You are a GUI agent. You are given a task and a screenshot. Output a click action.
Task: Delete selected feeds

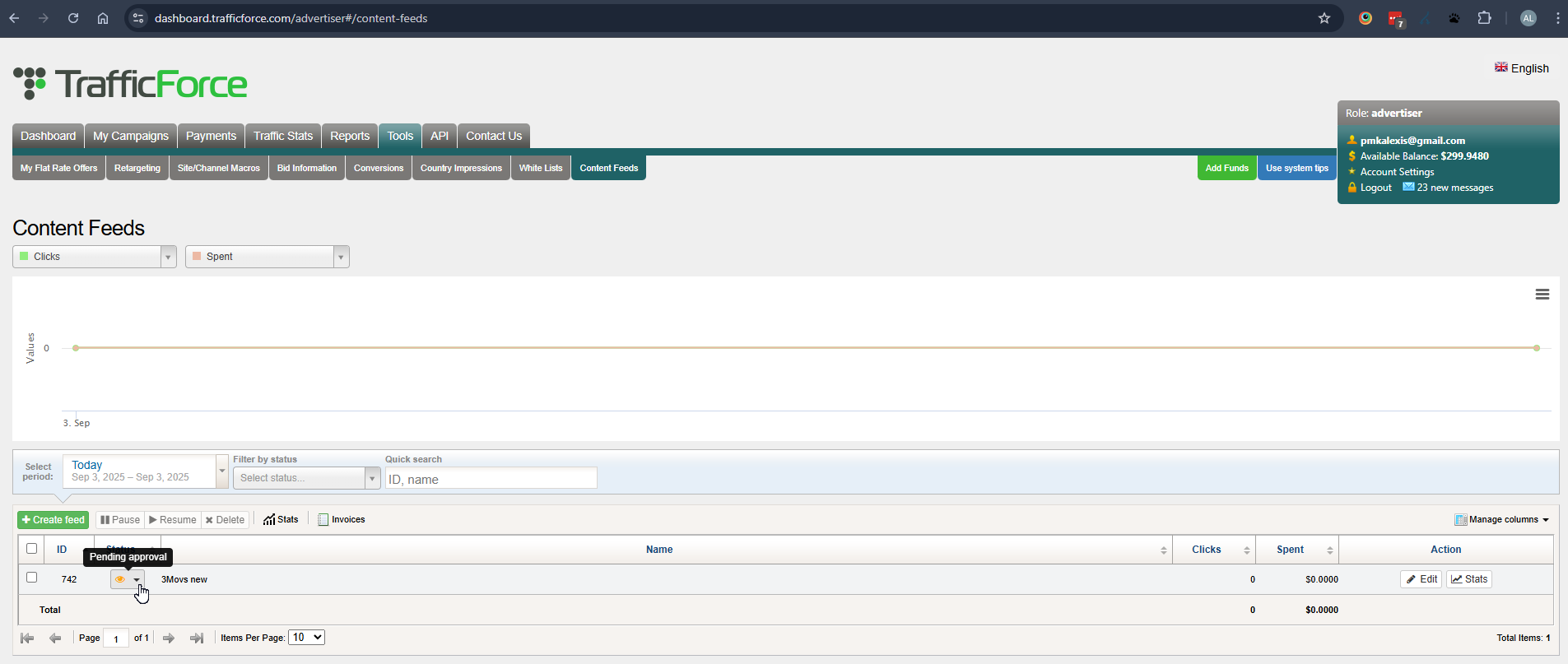pos(225,520)
